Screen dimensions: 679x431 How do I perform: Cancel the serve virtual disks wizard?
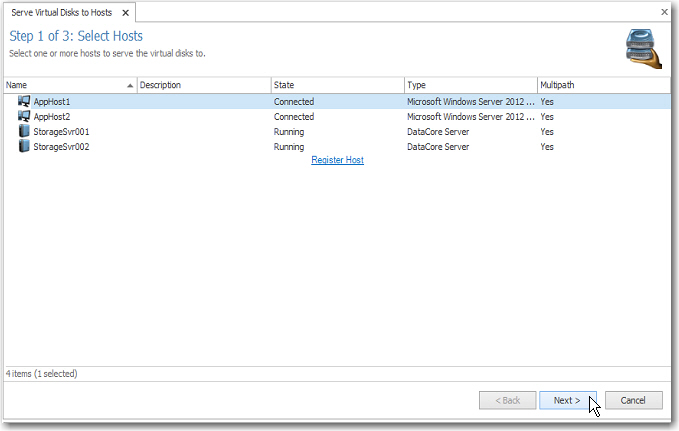pos(633,400)
